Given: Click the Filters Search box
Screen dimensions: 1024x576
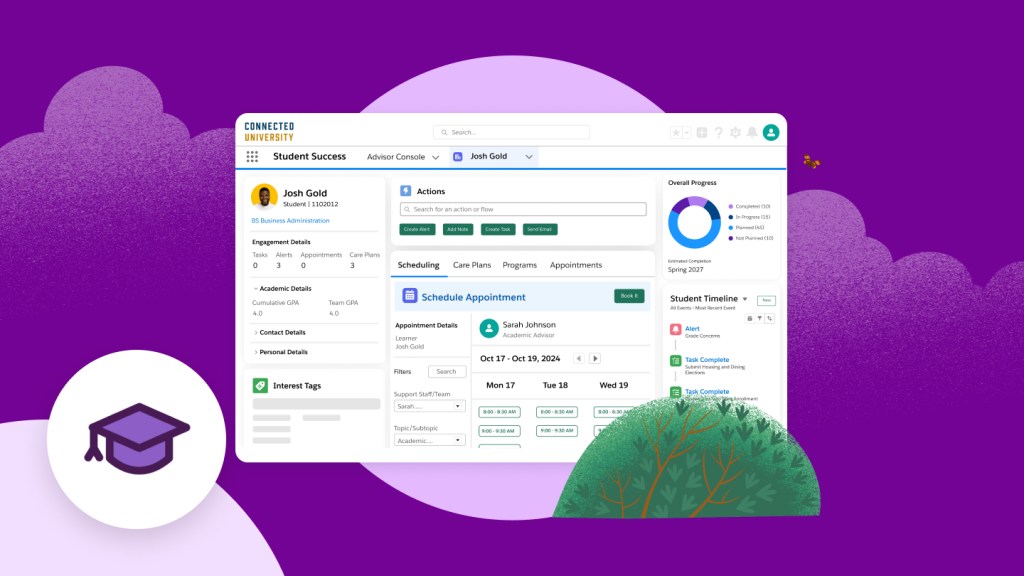Looking at the screenshot, I should (447, 372).
